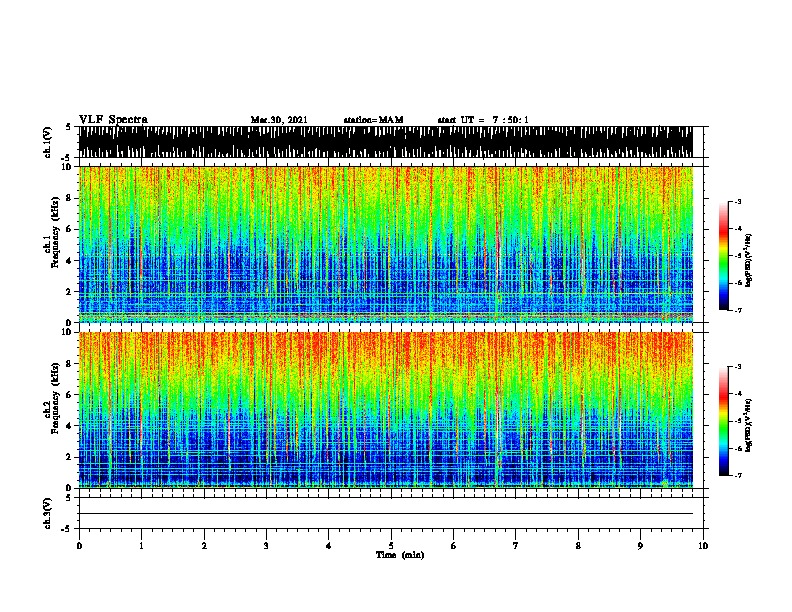Click the "-7" value at the bottom of the ch.2 colorbar

[x=737, y=476]
